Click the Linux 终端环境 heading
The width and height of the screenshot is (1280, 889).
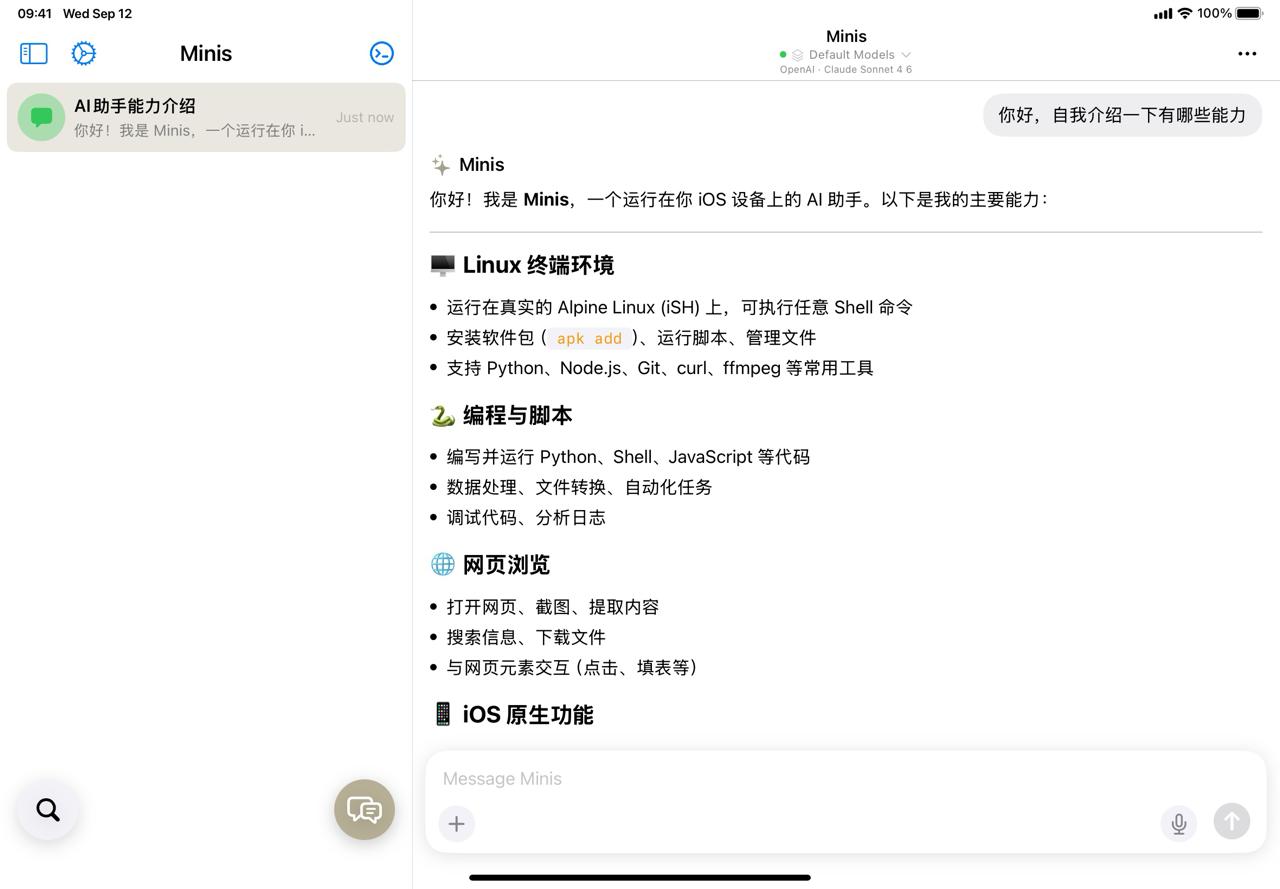tap(537, 265)
